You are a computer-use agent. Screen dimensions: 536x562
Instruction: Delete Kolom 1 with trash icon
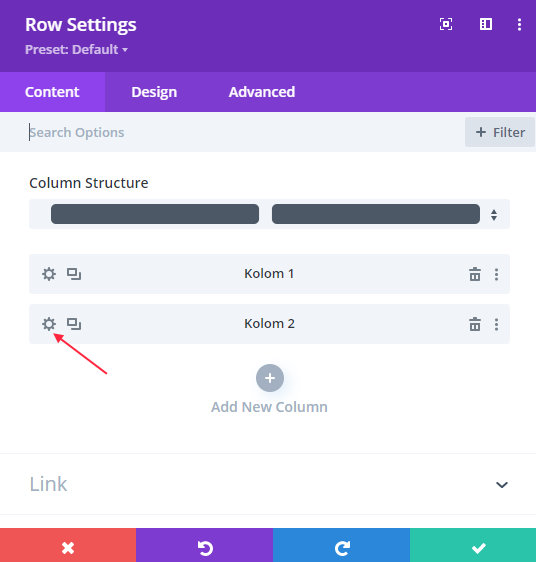coord(475,274)
